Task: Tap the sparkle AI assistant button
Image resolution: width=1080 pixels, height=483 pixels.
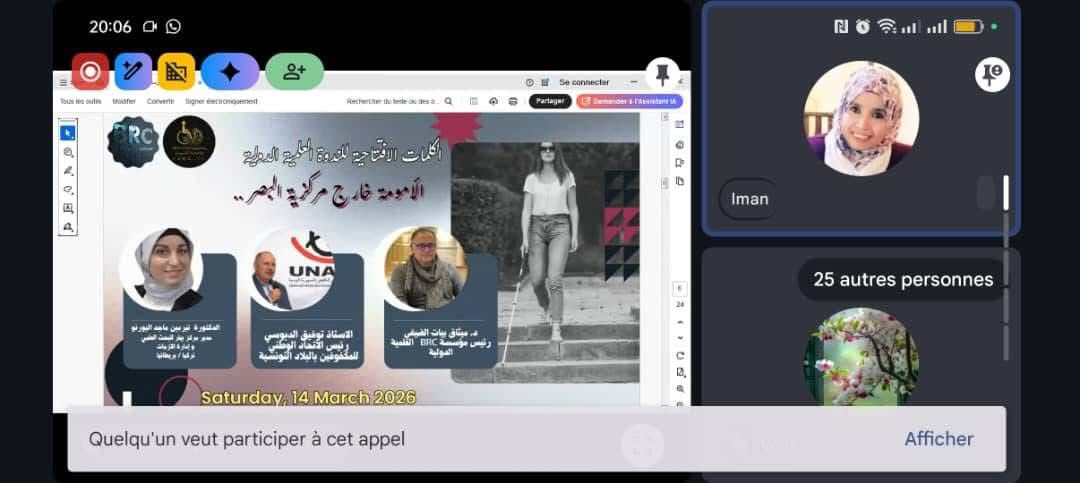Action: click(230, 72)
